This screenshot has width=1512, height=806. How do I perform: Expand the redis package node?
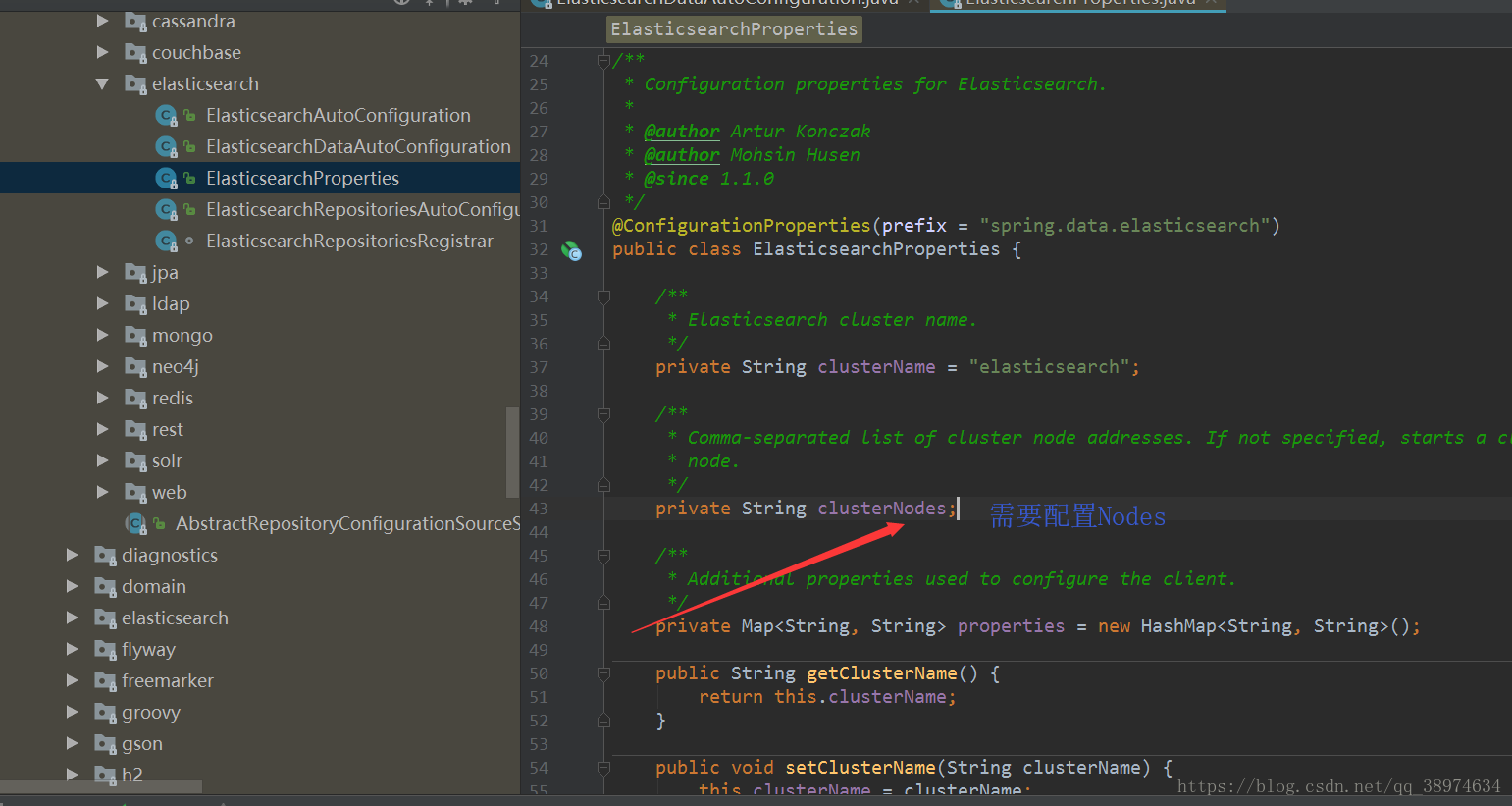[x=102, y=398]
